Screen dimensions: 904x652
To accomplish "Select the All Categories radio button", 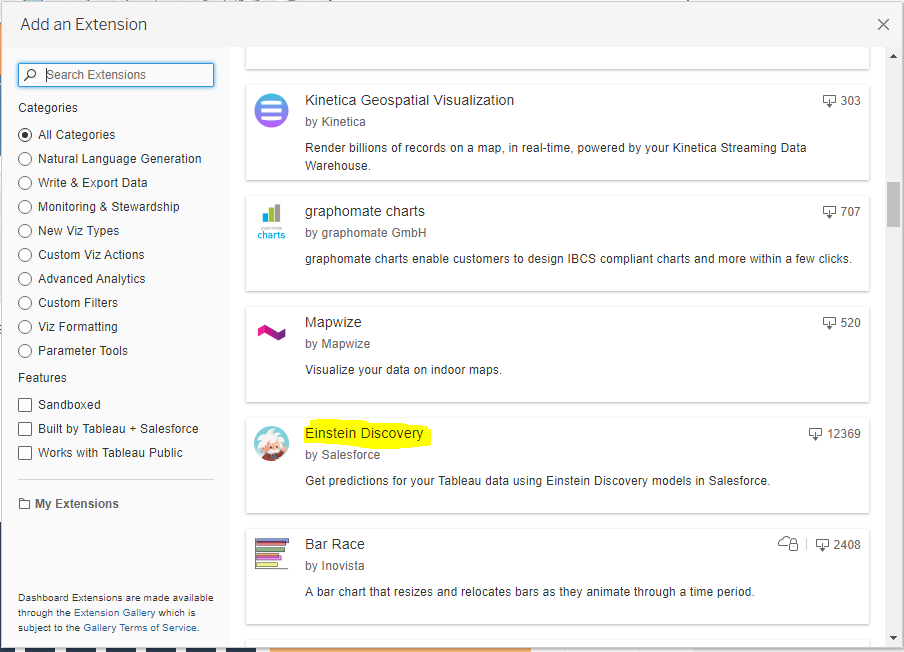I will click(25, 135).
